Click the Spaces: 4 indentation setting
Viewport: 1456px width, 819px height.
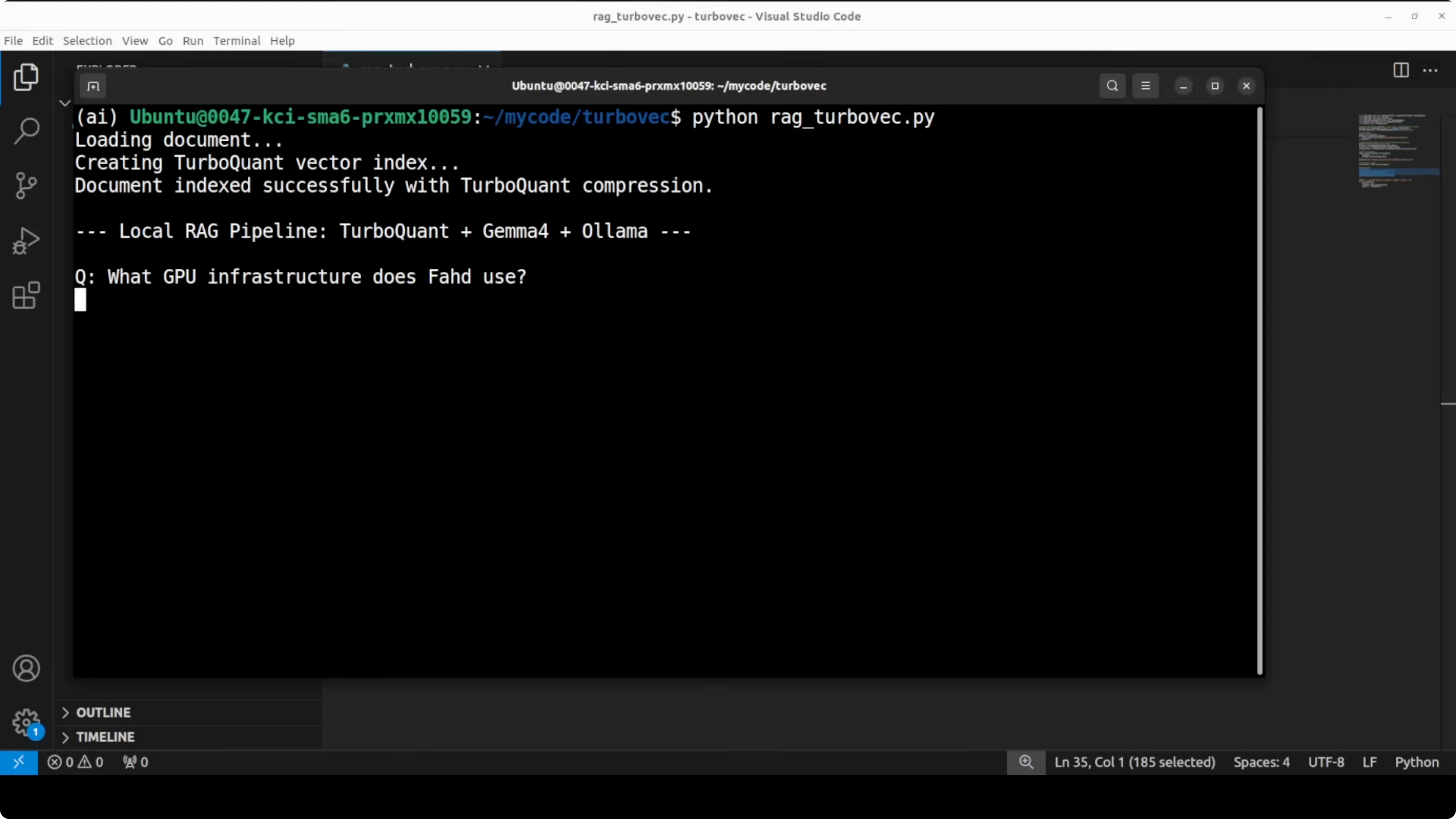pos(1261,762)
